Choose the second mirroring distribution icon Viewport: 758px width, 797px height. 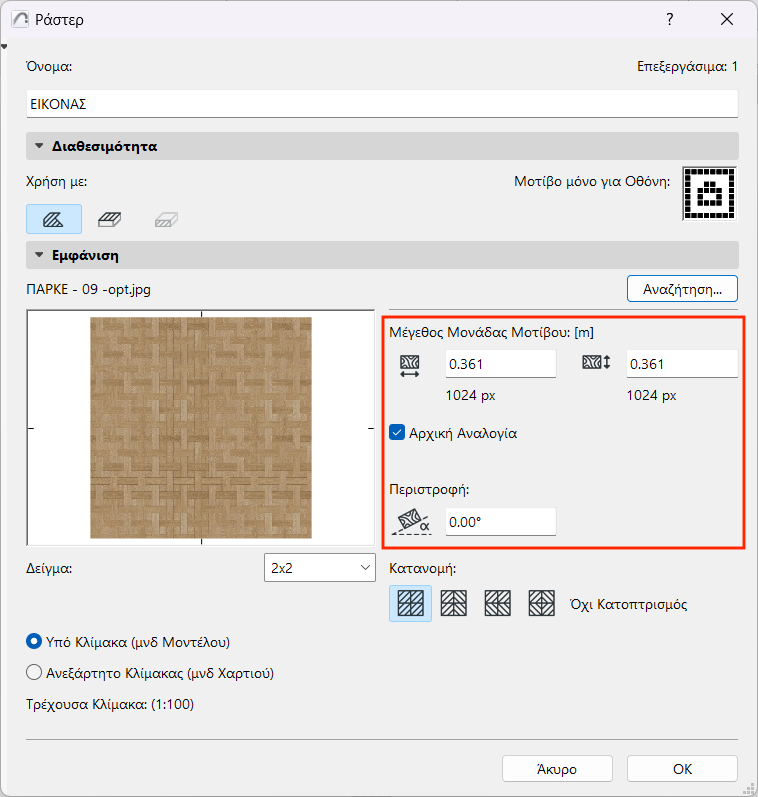coord(453,603)
